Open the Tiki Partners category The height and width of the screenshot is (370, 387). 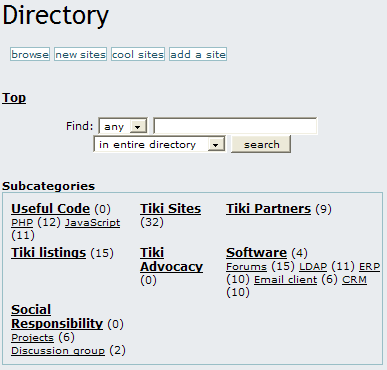[268, 209]
